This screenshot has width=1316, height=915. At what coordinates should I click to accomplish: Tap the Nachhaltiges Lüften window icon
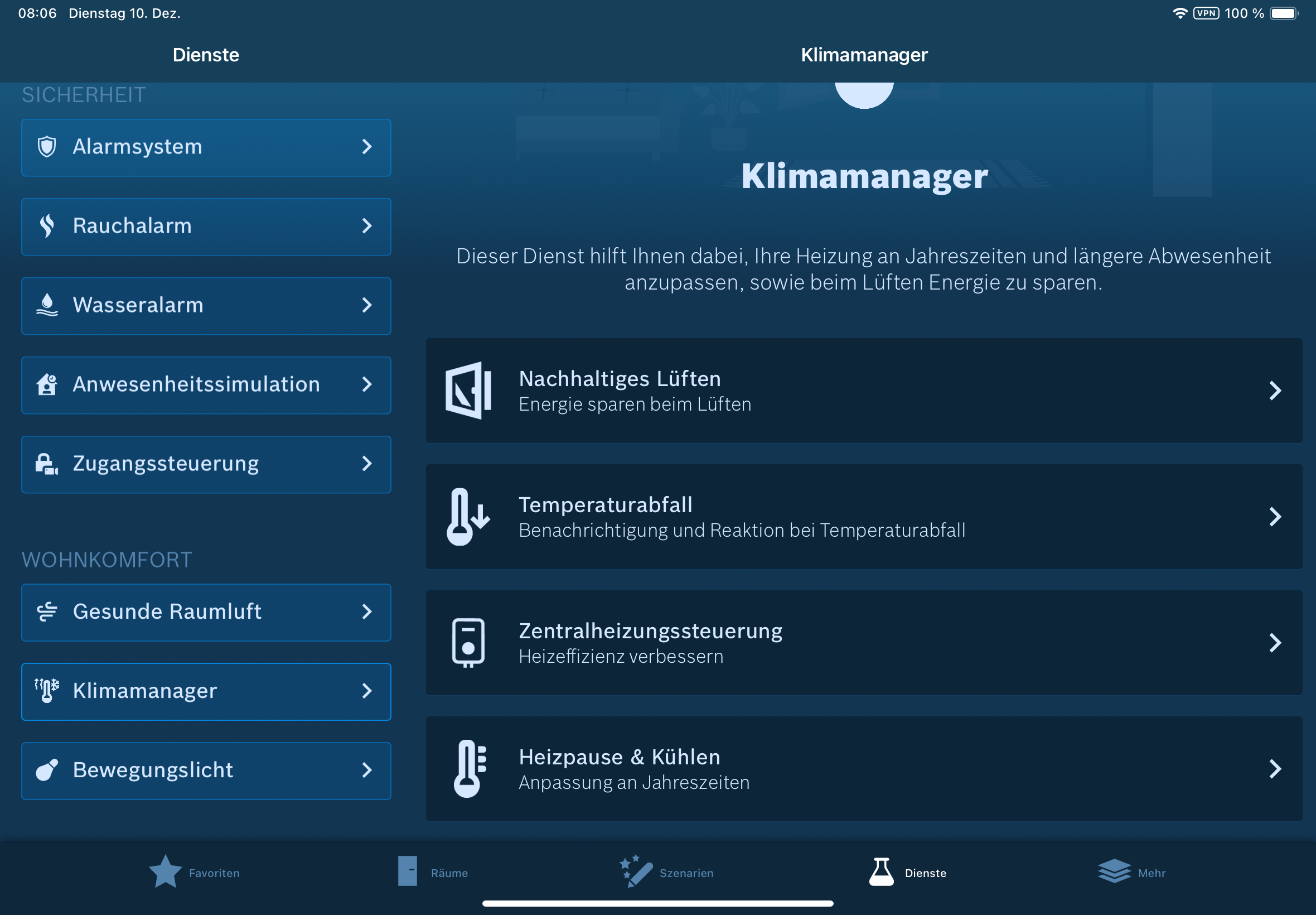468,391
